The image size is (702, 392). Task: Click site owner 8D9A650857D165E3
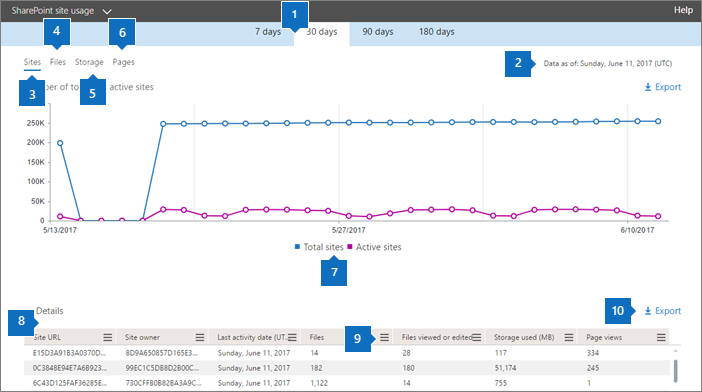161,353
